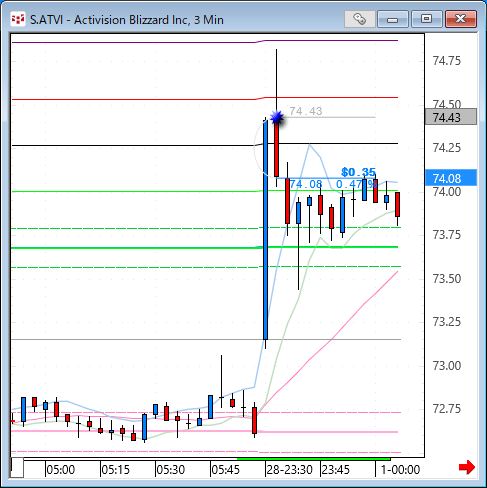
Task: Click the 73.50 price scale value
Action: coord(446,279)
